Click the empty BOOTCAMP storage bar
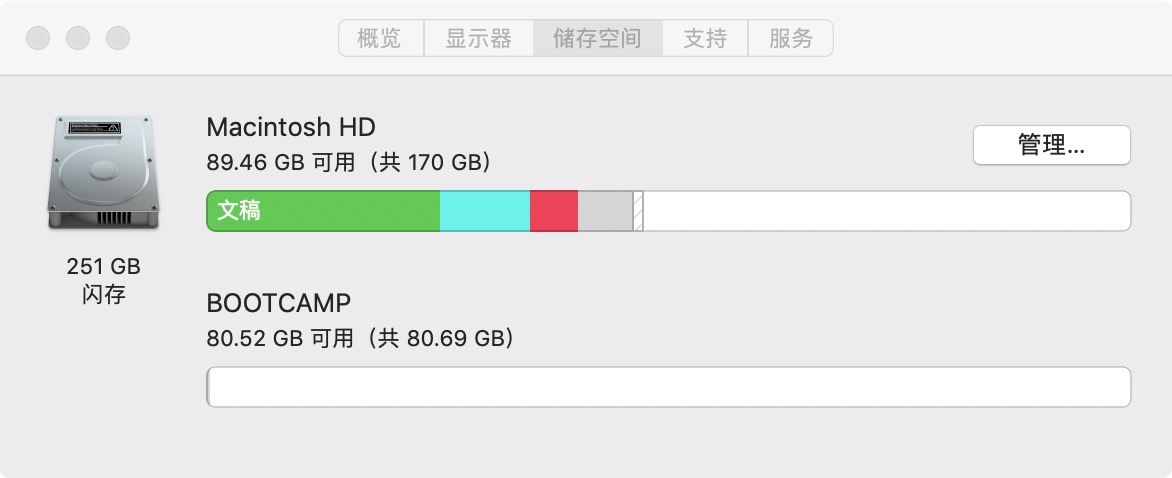1172x478 pixels. (x=668, y=387)
